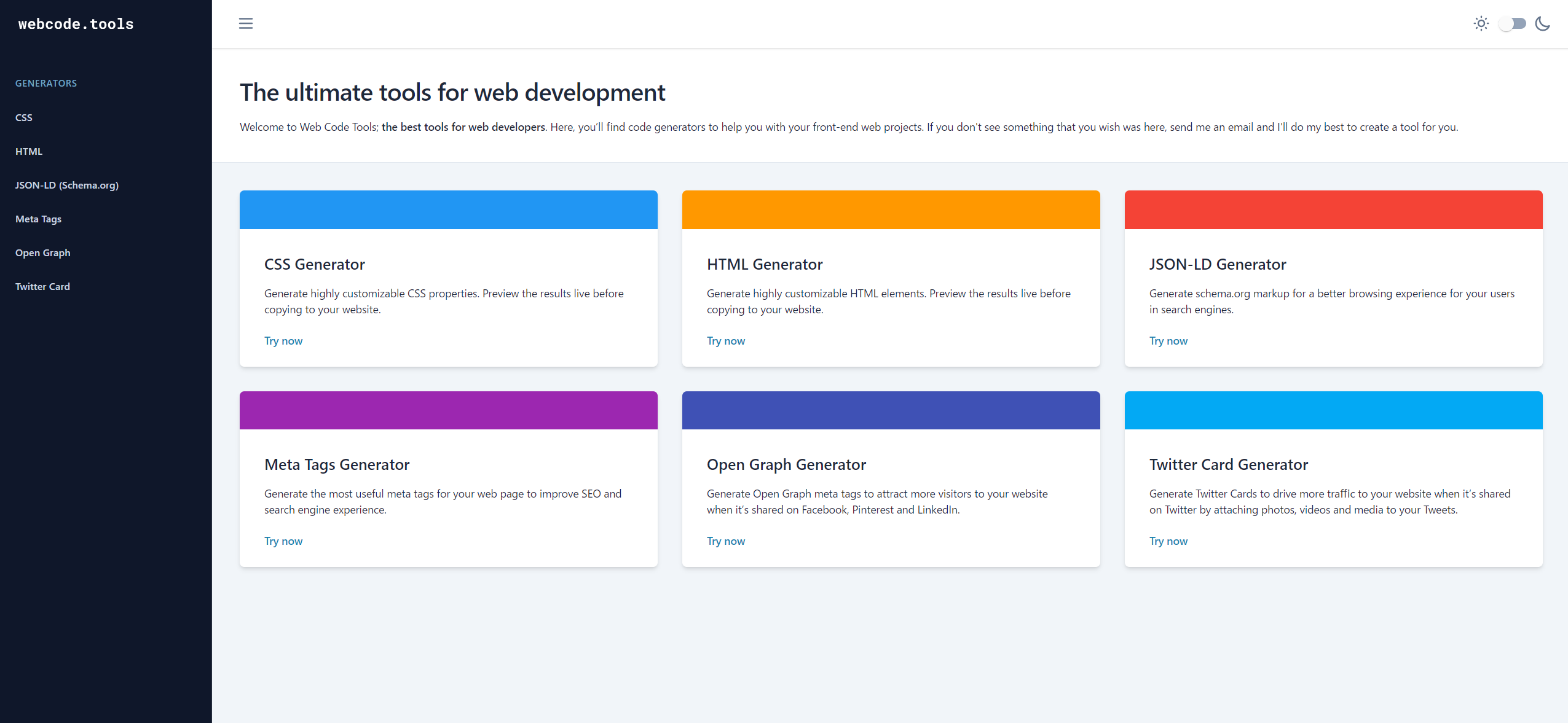Click Try now under CSS Generator

[283, 341]
